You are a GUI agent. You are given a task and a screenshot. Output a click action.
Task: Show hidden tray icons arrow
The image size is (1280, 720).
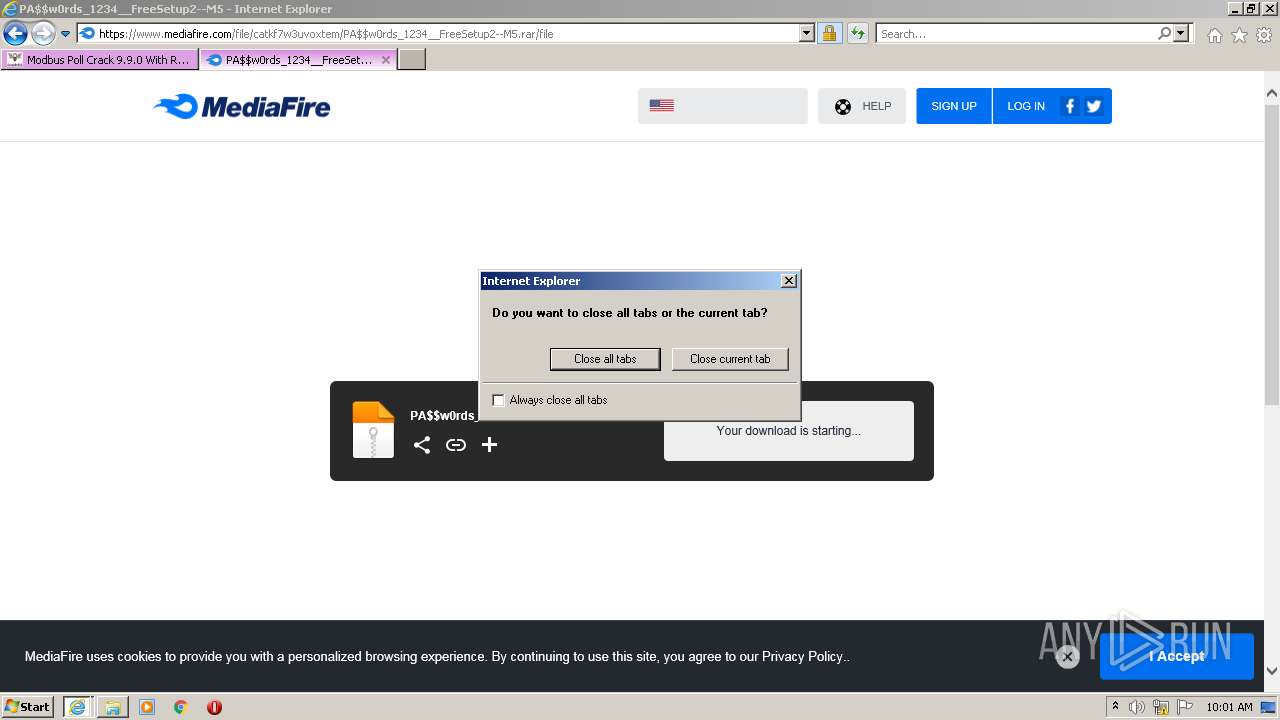1115,707
